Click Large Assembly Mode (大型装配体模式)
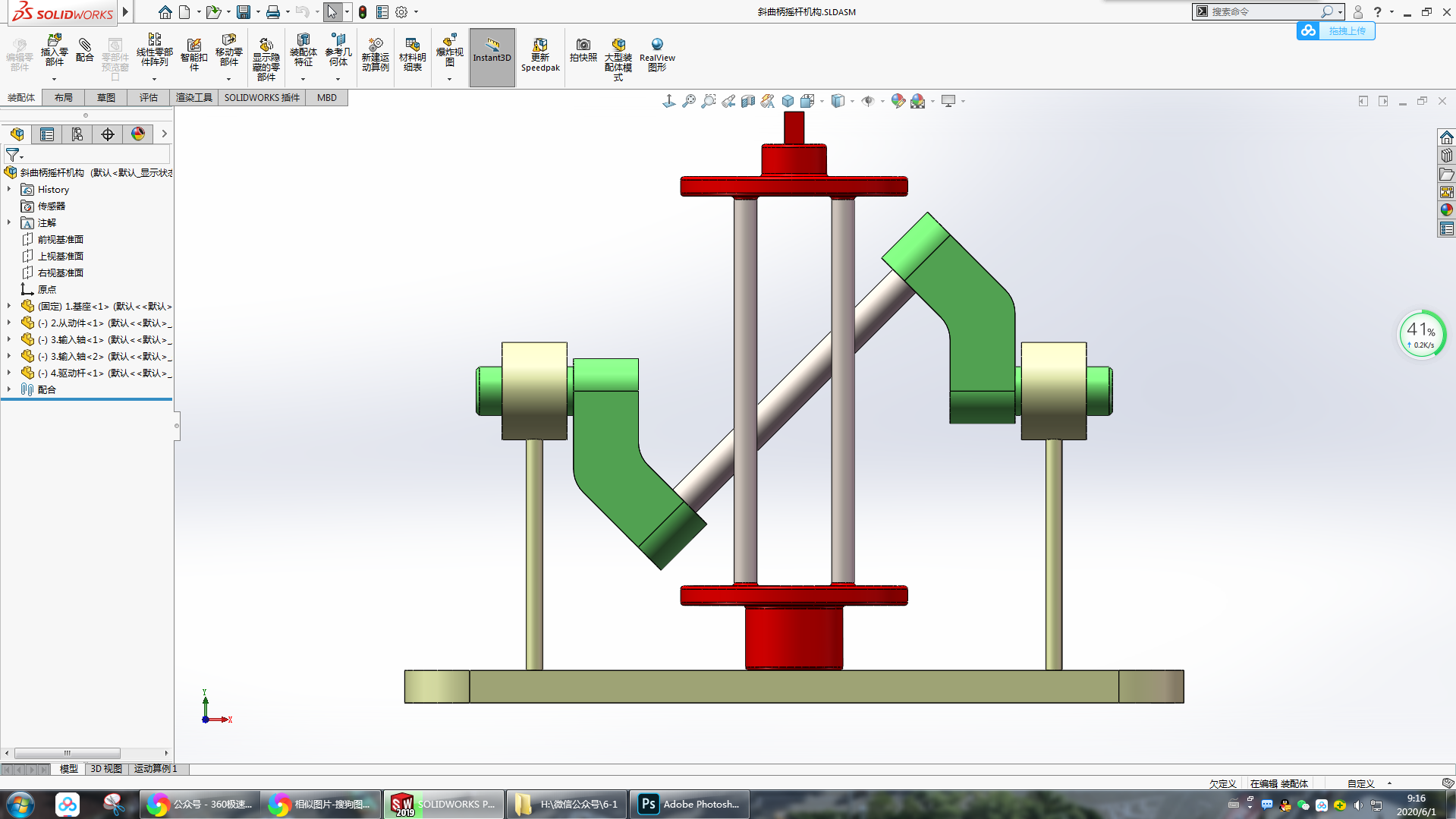Viewport: 1456px width, 819px height. (x=618, y=58)
